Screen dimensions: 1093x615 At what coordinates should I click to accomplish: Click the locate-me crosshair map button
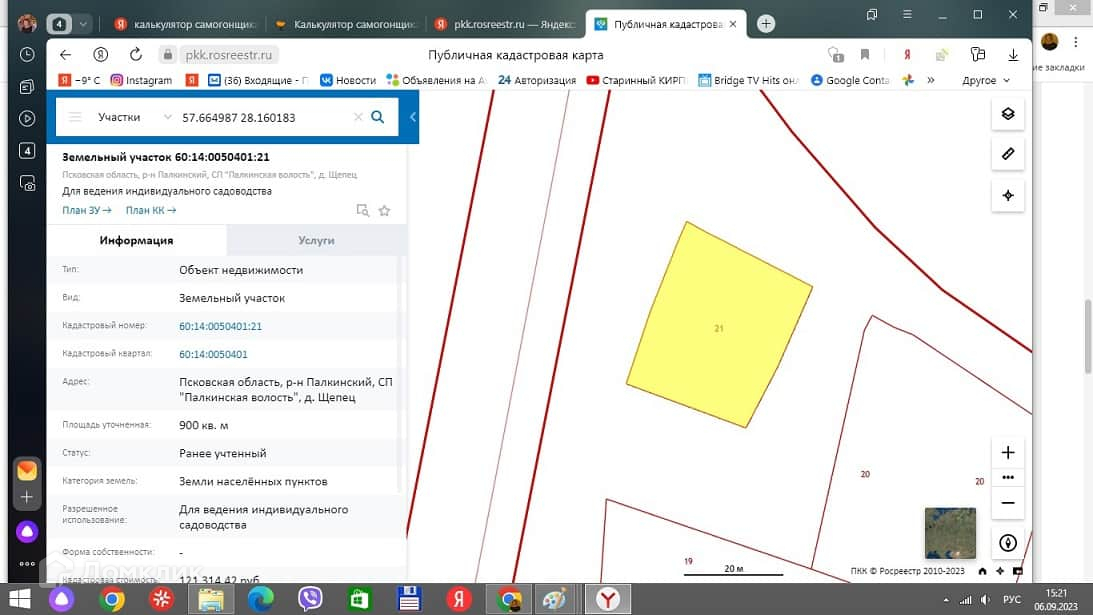pos(1007,195)
